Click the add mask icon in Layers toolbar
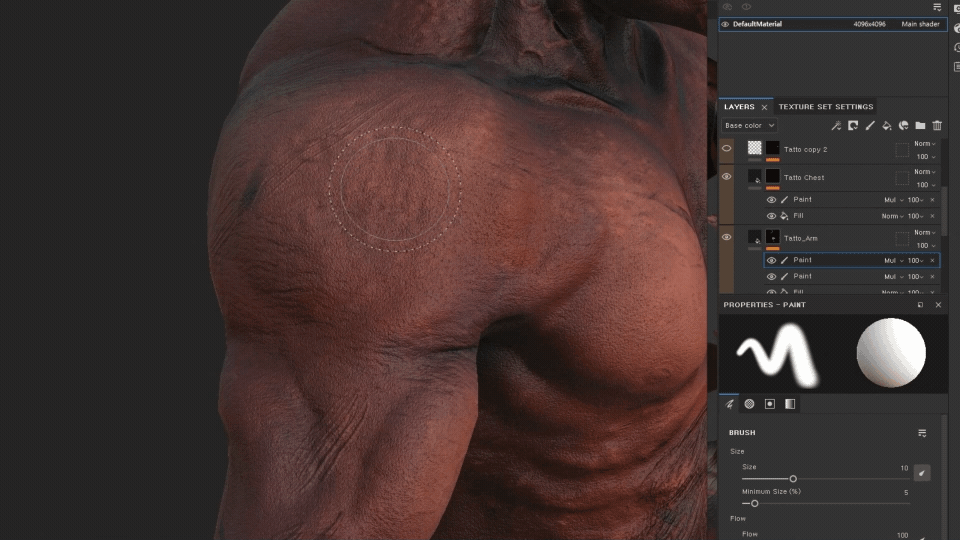Viewport: 960px width, 540px height. tap(853, 126)
